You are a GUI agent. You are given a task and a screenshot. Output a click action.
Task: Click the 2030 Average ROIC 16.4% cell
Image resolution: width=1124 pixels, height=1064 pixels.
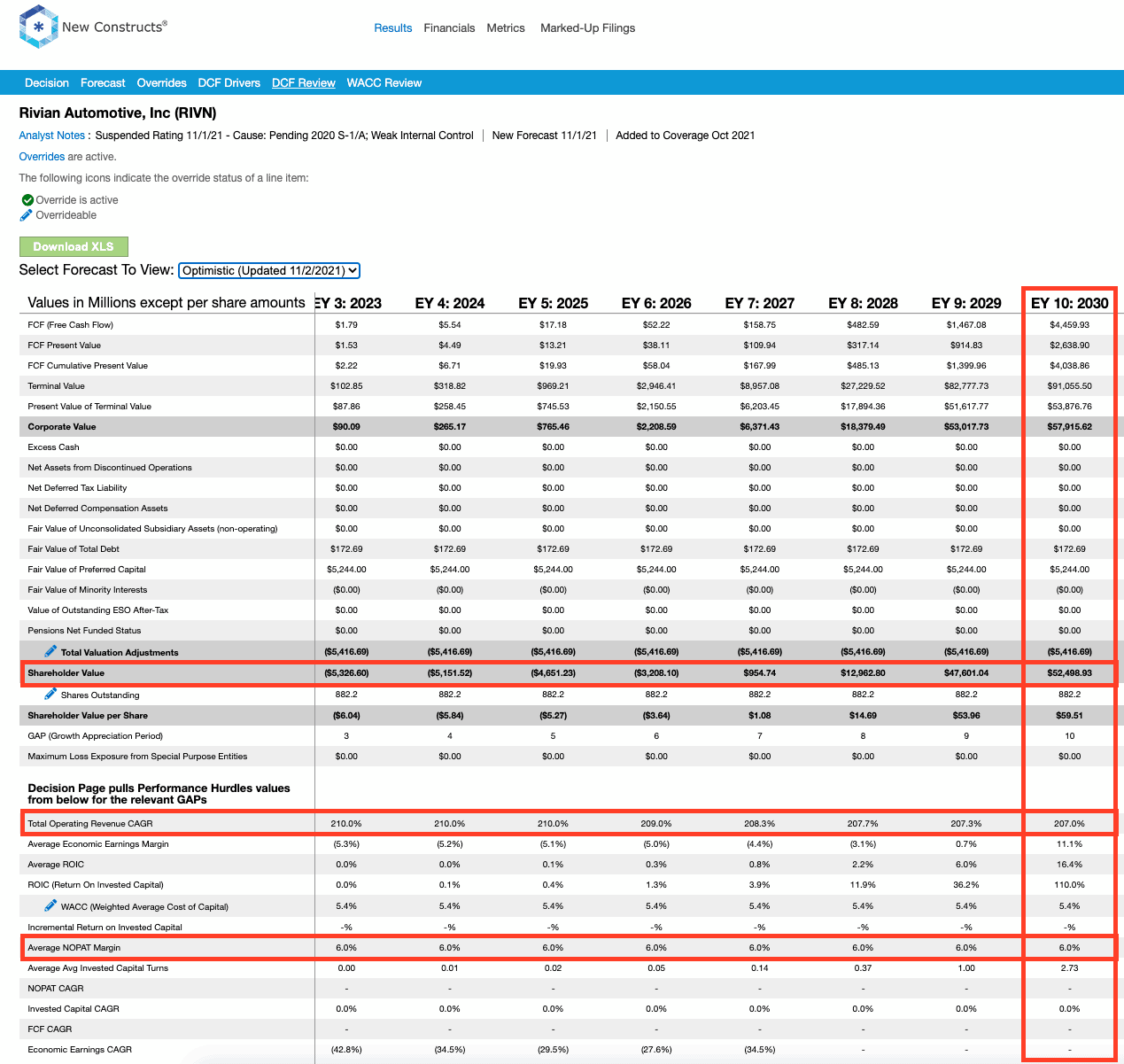pyautogui.click(x=1069, y=865)
